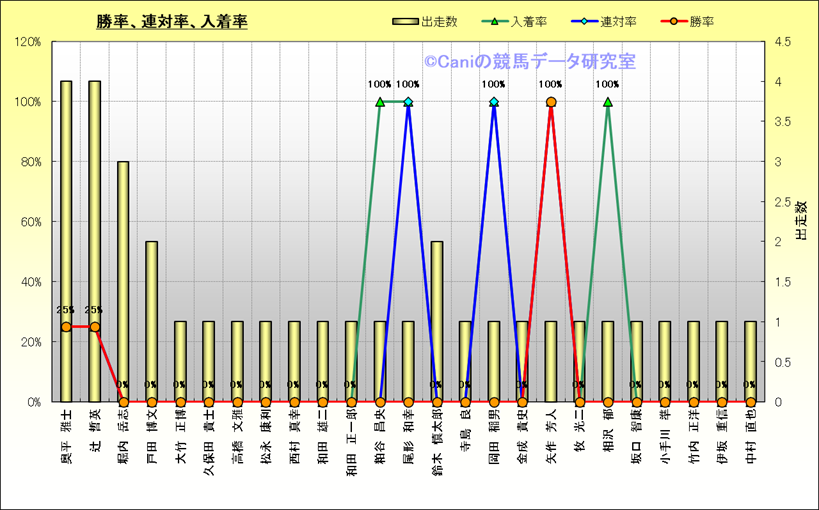
Task: Select the blue diamond marker above 尾形 和幸
Action: [x=408, y=102]
